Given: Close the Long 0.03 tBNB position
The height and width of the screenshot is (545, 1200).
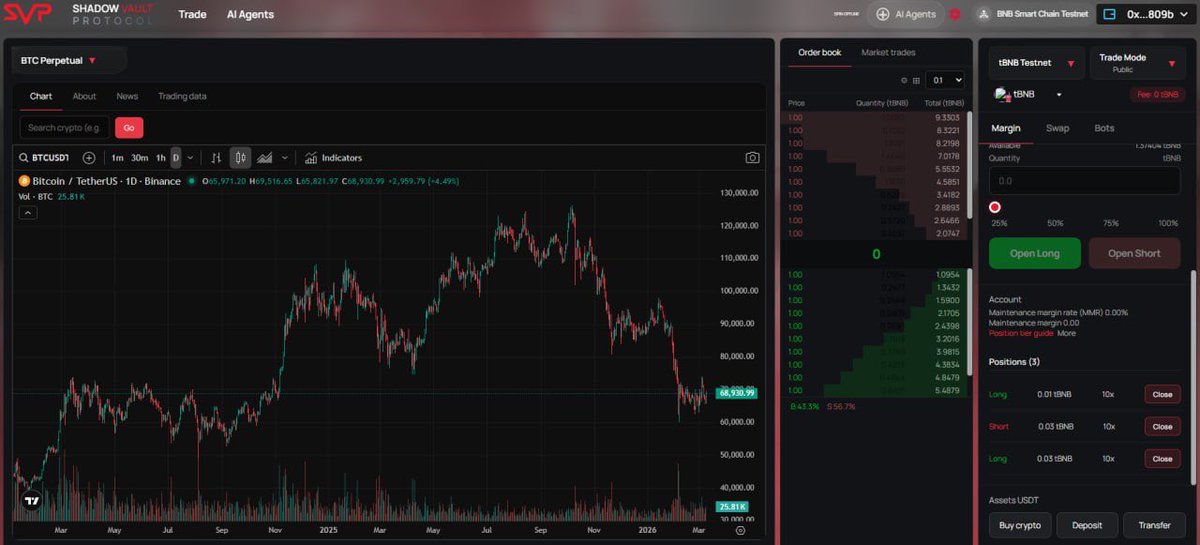Looking at the screenshot, I should coord(1162,458).
